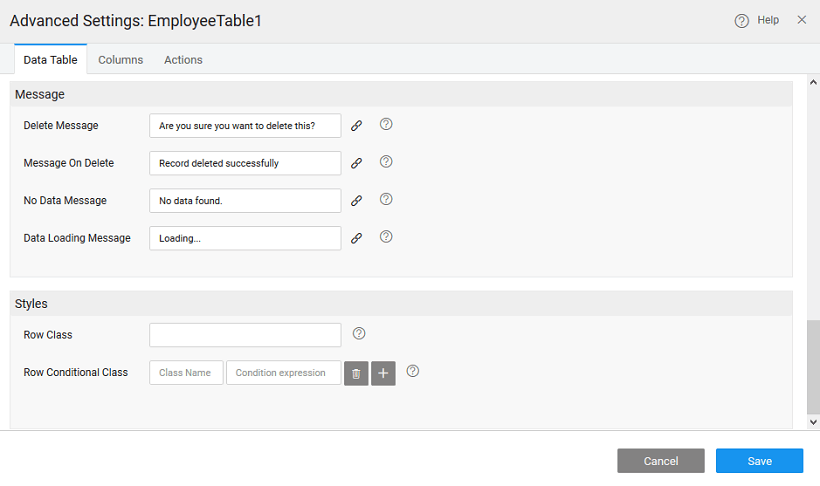This screenshot has height=486, width=820.
Task: Open the Help link in header
Action: point(758,20)
